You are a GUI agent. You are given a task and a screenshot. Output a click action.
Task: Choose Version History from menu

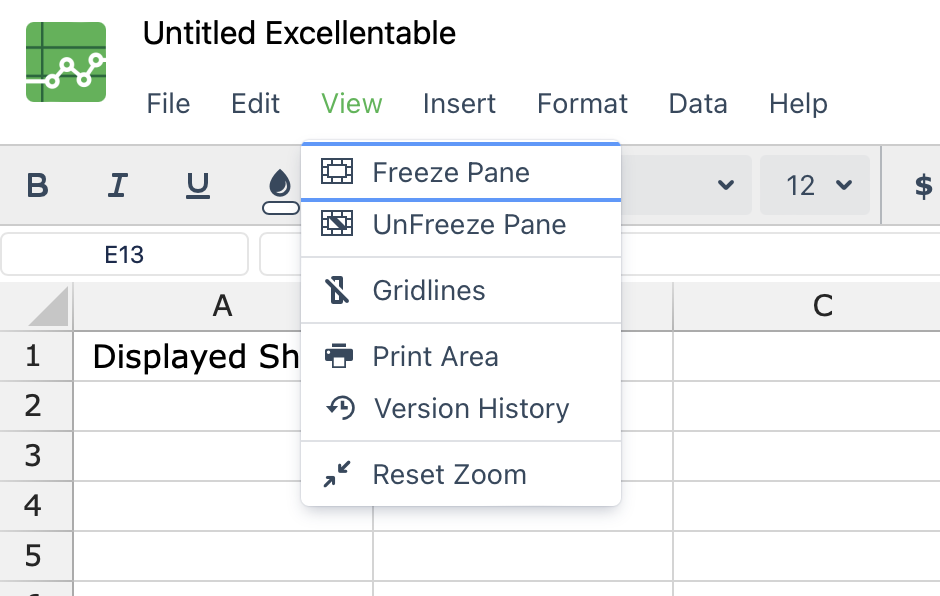pos(460,409)
